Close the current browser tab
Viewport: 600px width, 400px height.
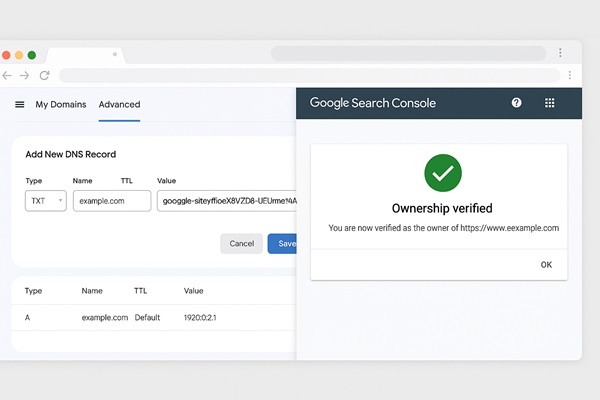115,54
